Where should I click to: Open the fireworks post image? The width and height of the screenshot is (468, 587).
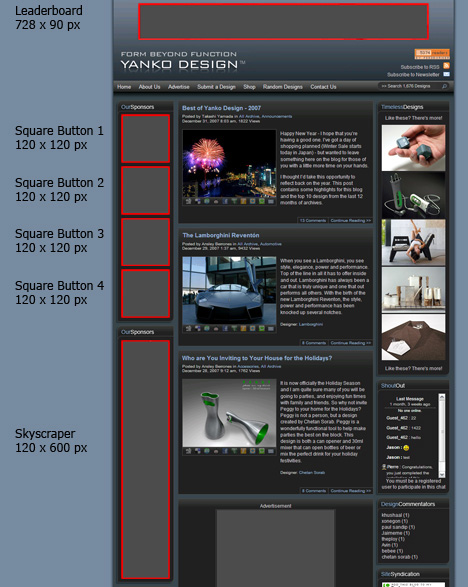click(x=229, y=163)
